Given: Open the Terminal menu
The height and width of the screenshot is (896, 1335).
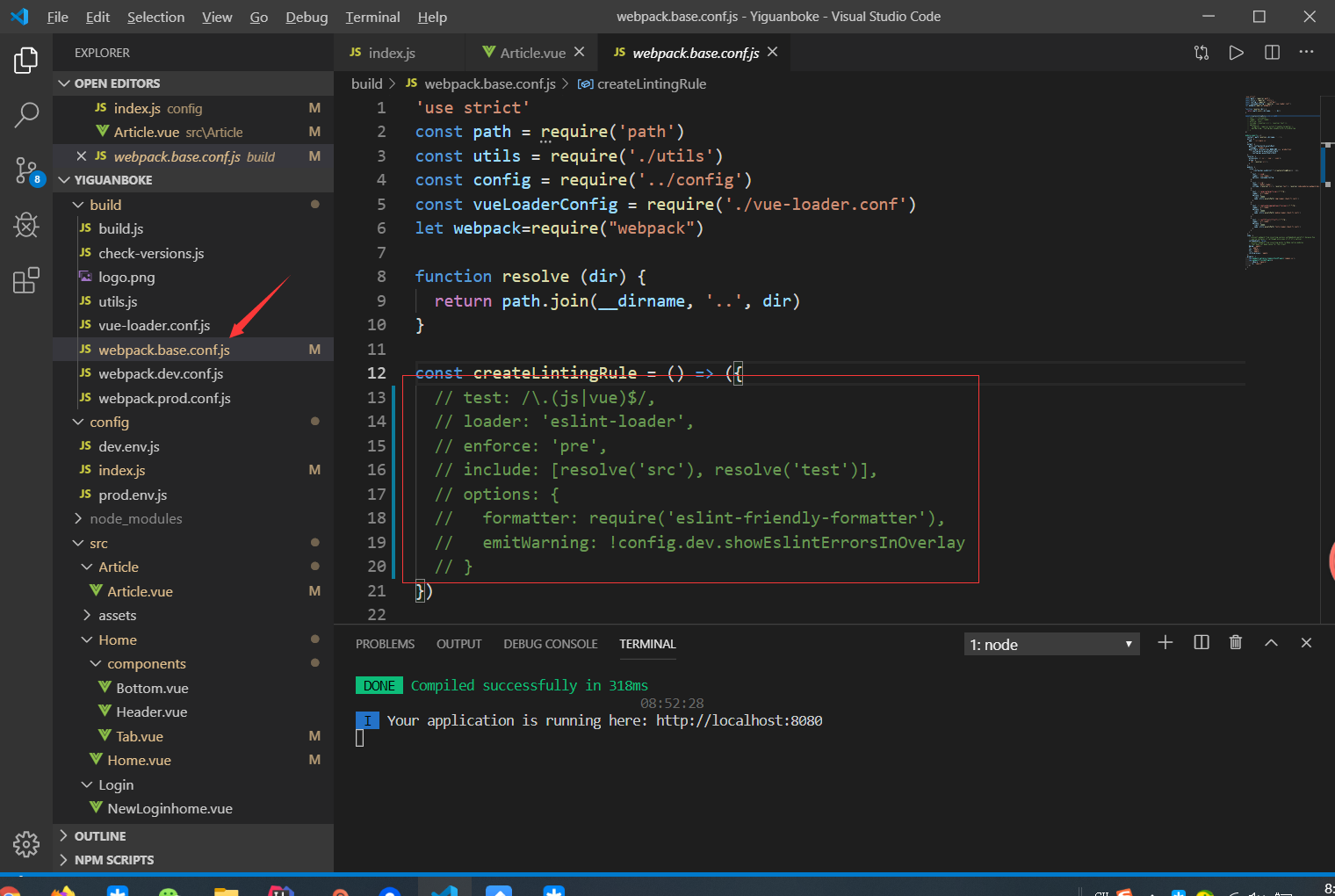Looking at the screenshot, I should (x=372, y=17).
